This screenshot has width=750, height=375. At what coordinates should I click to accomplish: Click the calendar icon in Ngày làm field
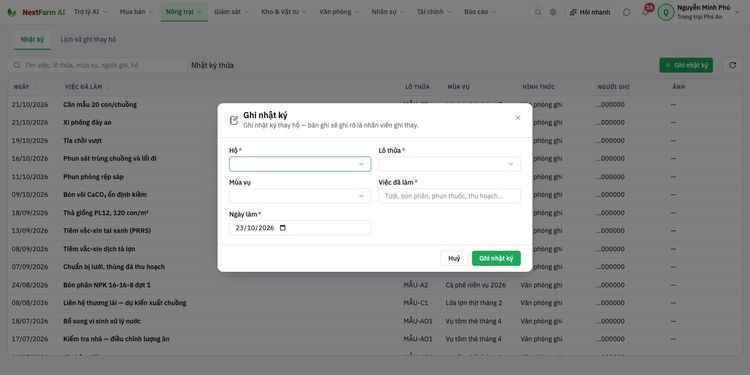pyautogui.click(x=283, y=228)
